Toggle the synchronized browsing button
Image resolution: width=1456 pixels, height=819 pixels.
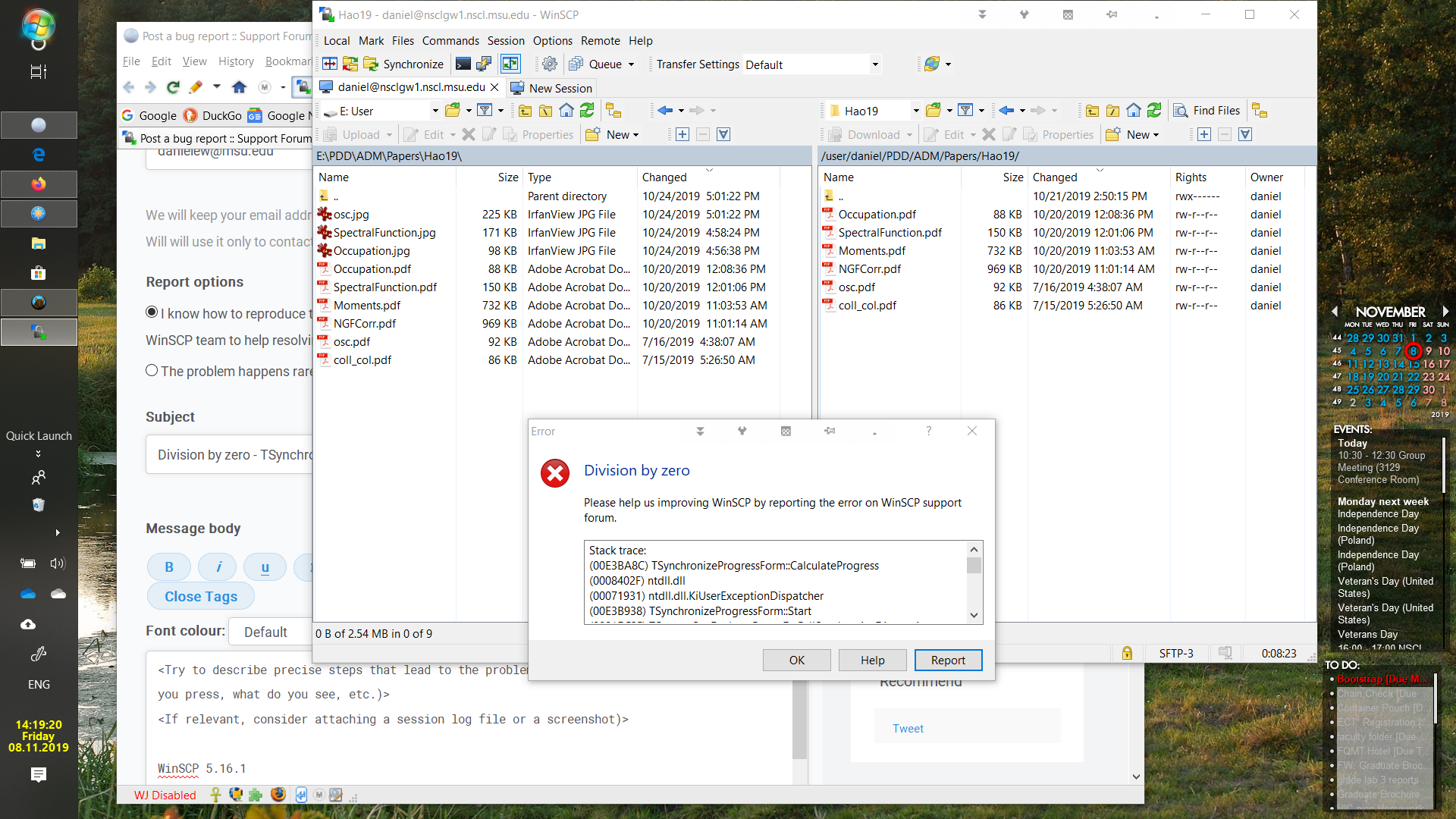(510, 64)
